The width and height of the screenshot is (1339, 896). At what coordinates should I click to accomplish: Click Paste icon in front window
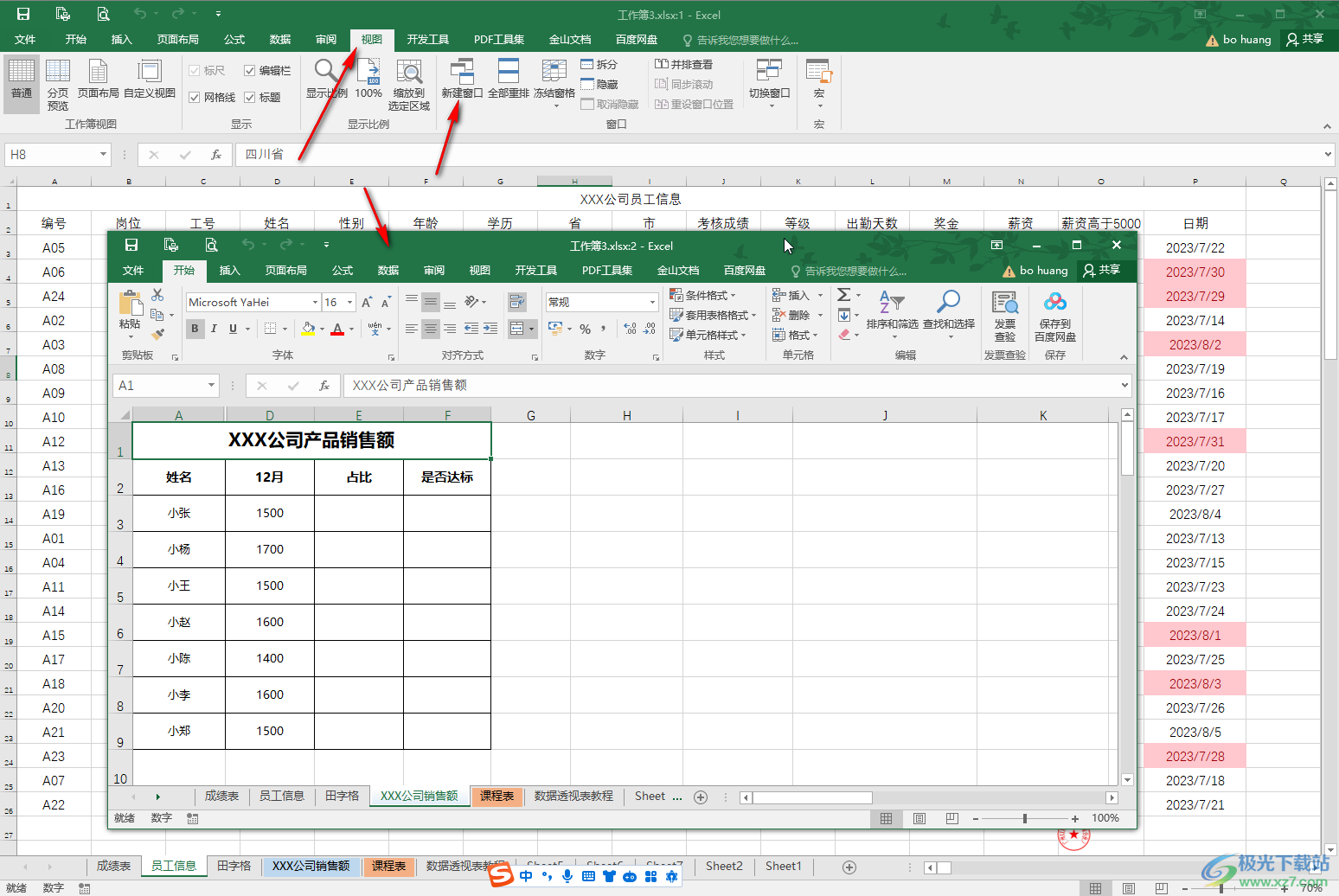click(130, 302)
